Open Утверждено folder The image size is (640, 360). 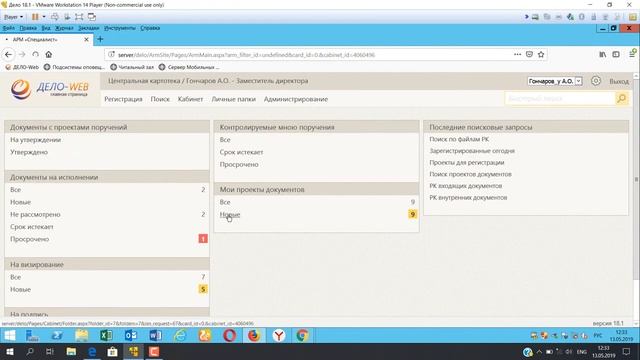tap(29, 152)
